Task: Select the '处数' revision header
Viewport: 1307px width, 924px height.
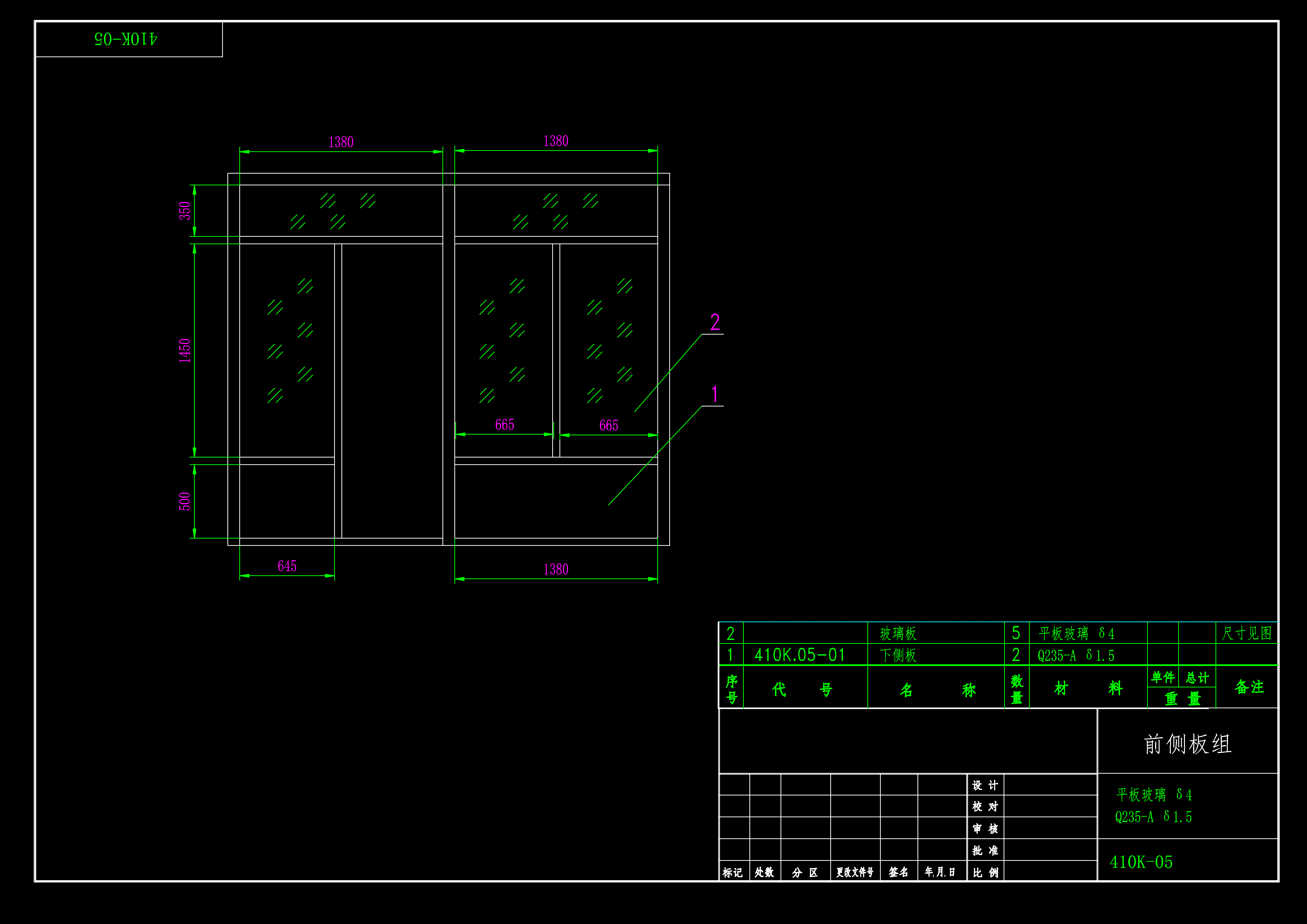Action: (x=764, y=872)
